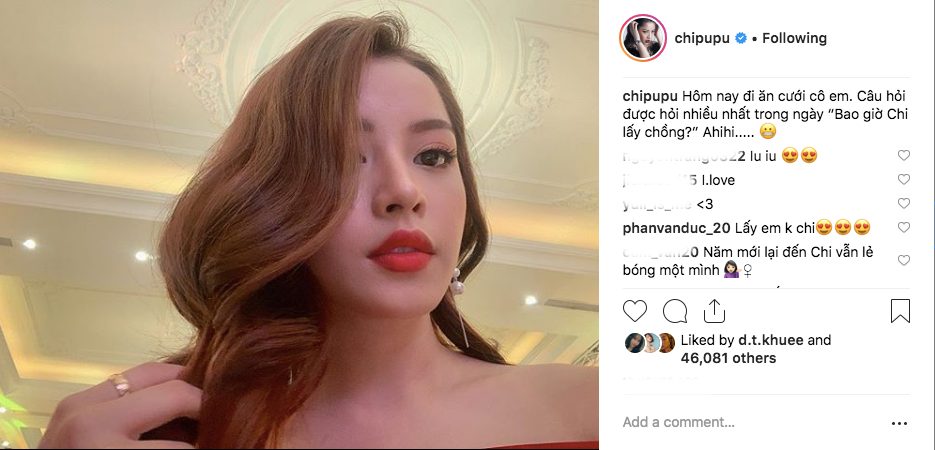Like phanvanduc_20's comment heart
Image resolution: width=935 pixels, height=450 pixels.
(904, 227)
